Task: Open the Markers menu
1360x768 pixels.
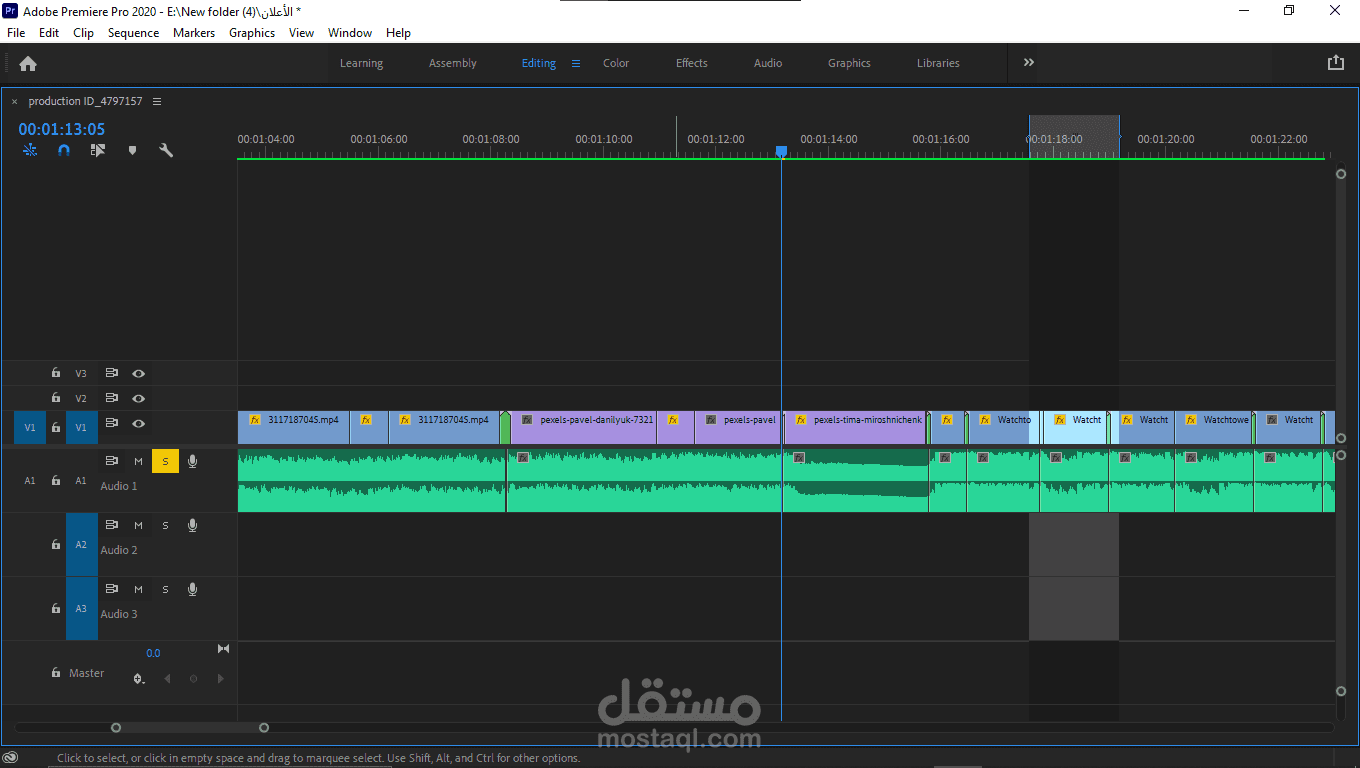Action: pyautogui.click(x=194, y=33)
